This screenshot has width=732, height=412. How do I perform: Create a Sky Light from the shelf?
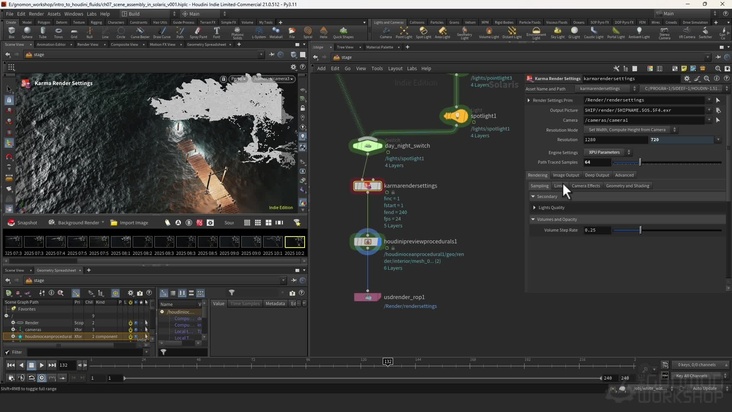click(557, 32)
